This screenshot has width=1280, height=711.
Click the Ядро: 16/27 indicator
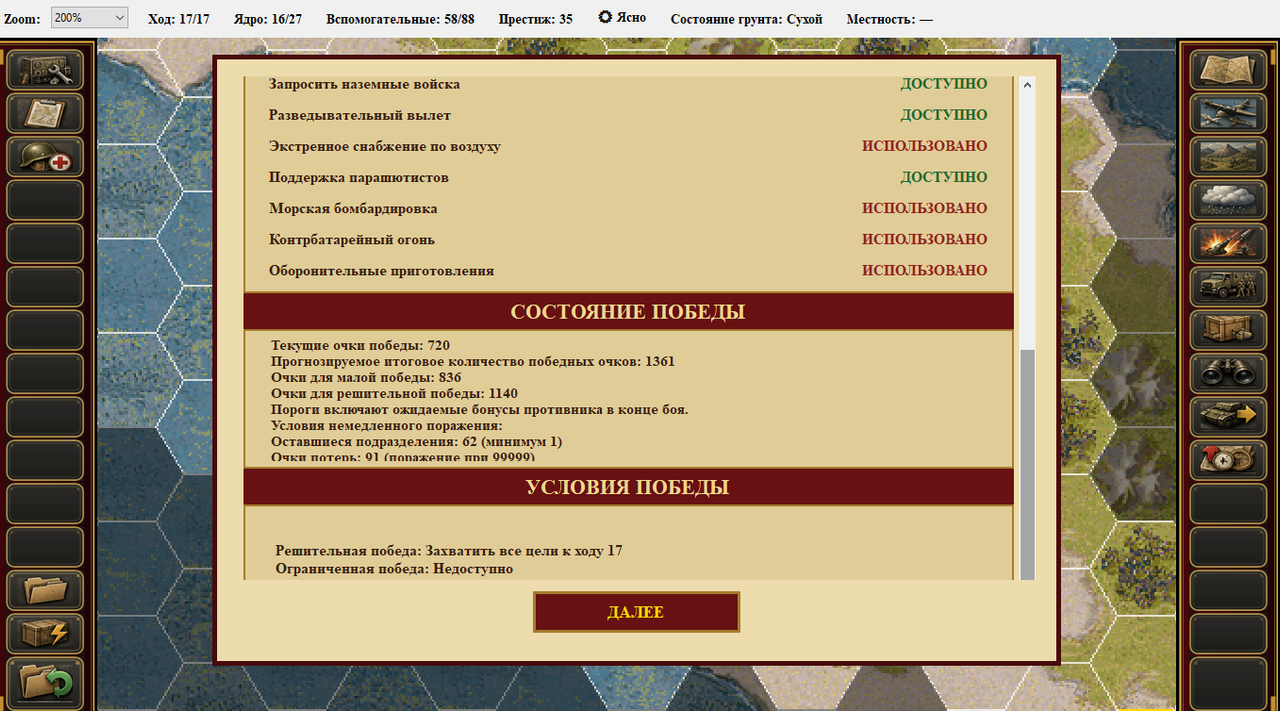coord(268,19)
